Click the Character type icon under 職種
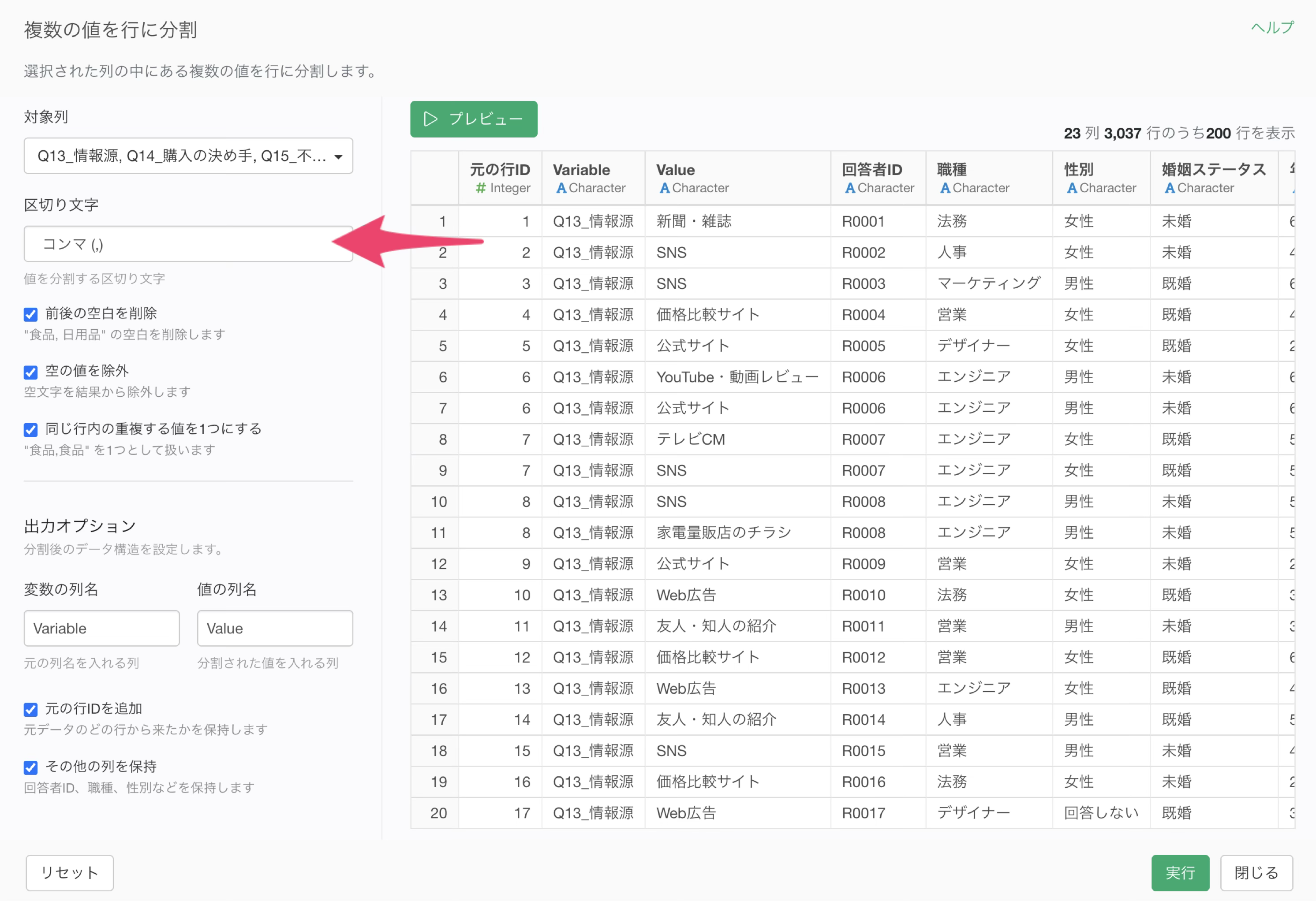 pyautogui.click(x=945, y=188)
